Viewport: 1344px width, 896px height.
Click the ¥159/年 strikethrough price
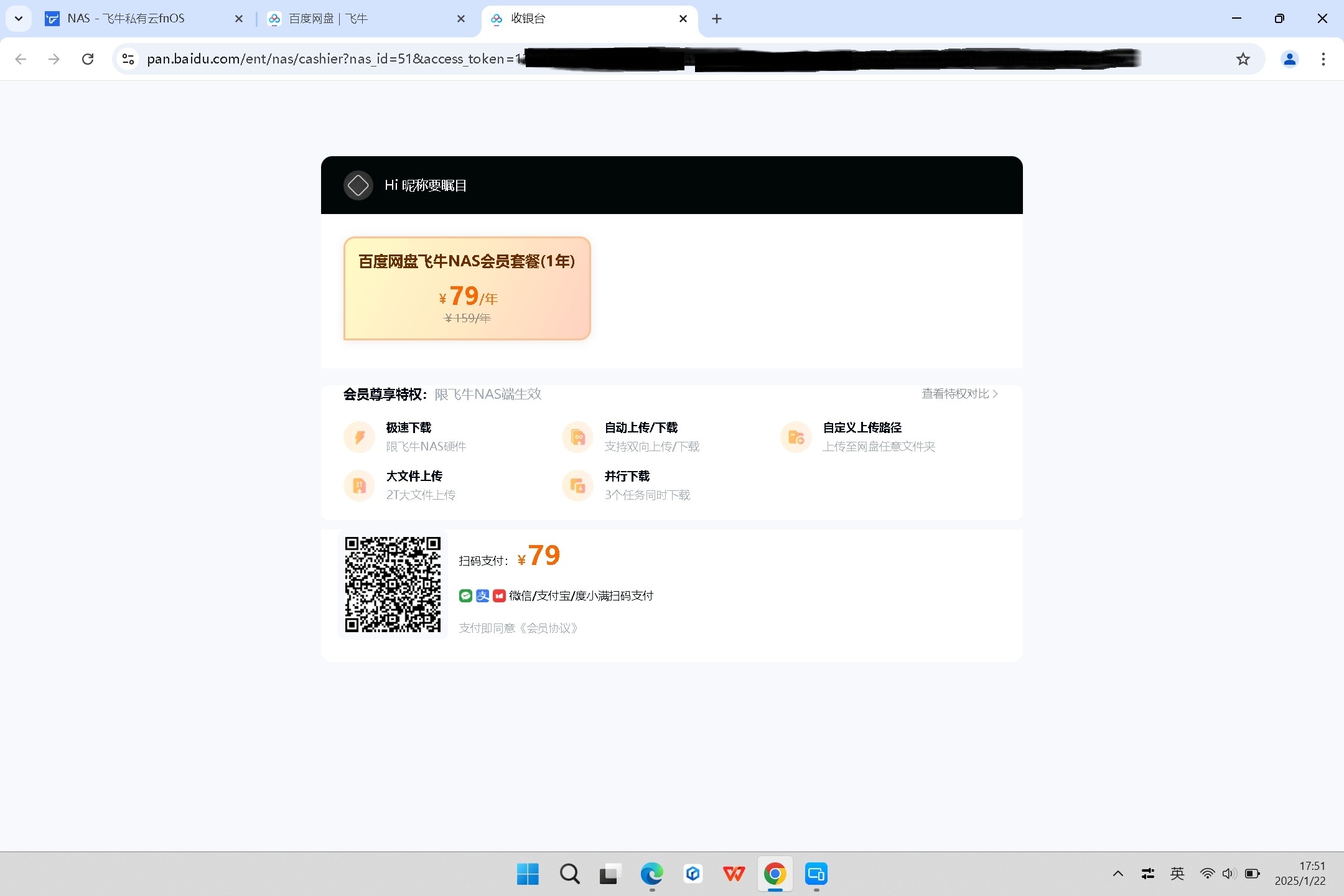(467, 318)
